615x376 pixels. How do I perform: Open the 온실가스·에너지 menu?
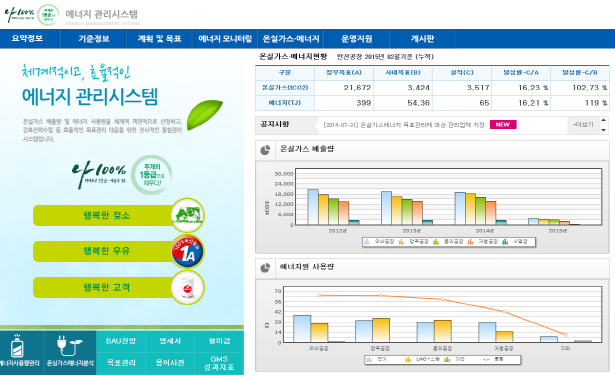pos(291,38)
